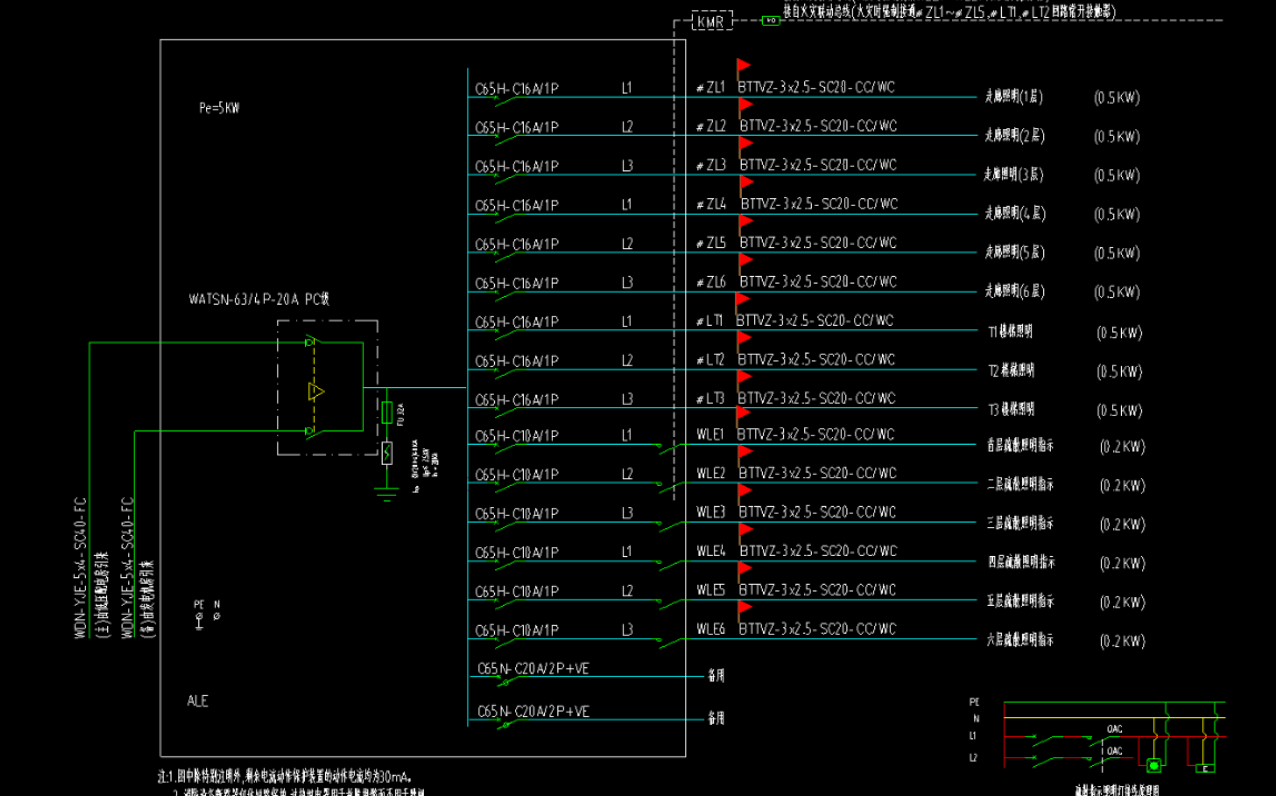This screenshot has width=1276, height=796.
Task: Select the Pe=5KW label
Action: (219, 107)
